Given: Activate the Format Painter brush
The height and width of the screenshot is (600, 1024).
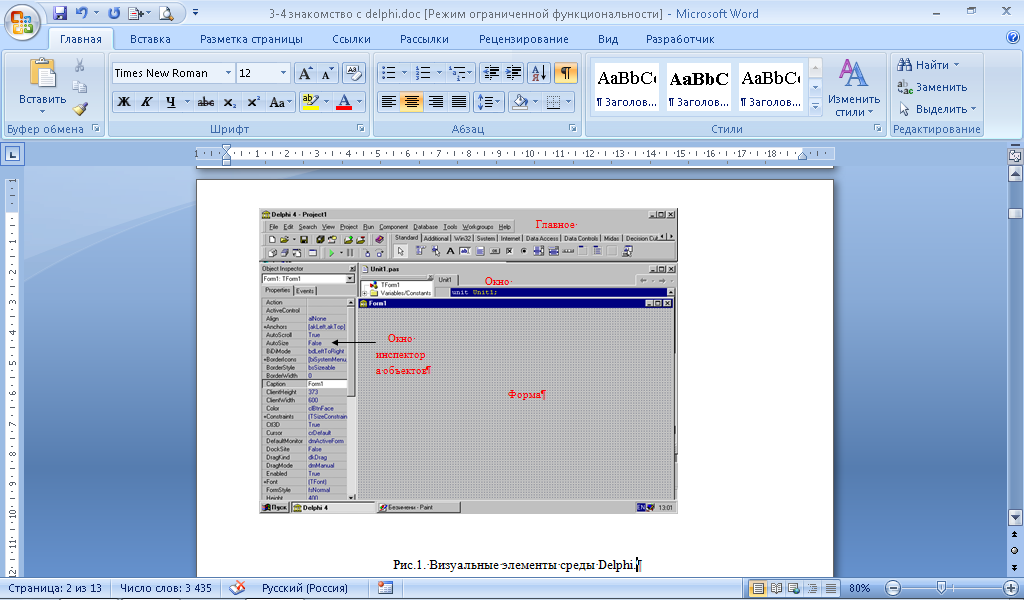Looking at the screenshot, I should [80, 108].
